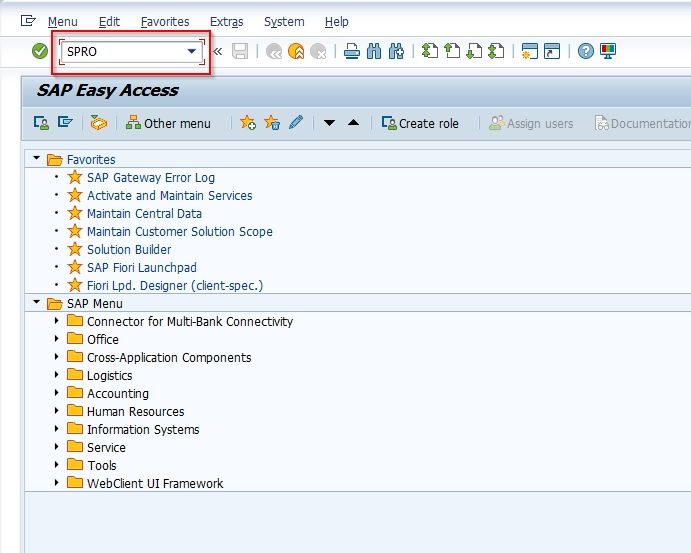Click the green Enter checkmark icon
This screenshot has width=691, height=553.
40,51
